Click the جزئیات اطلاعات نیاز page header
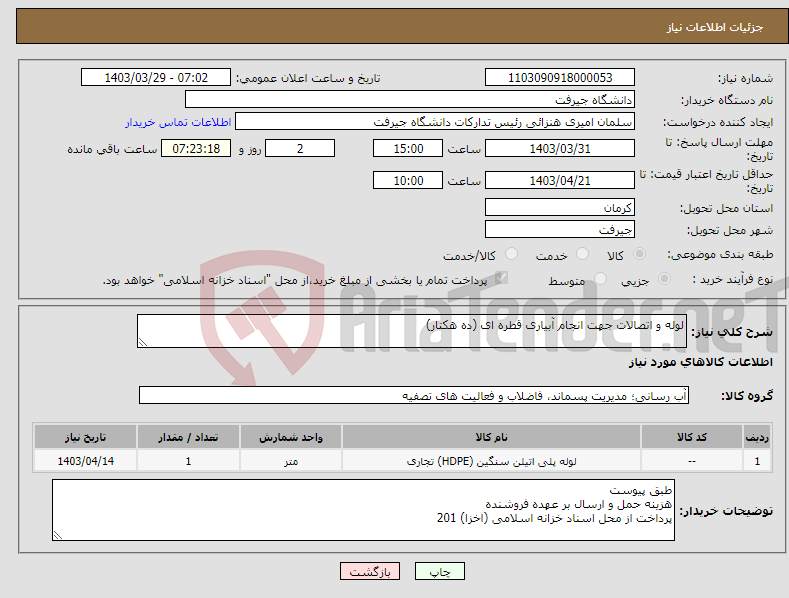789x598 pixels. click(x=715, y=27)
